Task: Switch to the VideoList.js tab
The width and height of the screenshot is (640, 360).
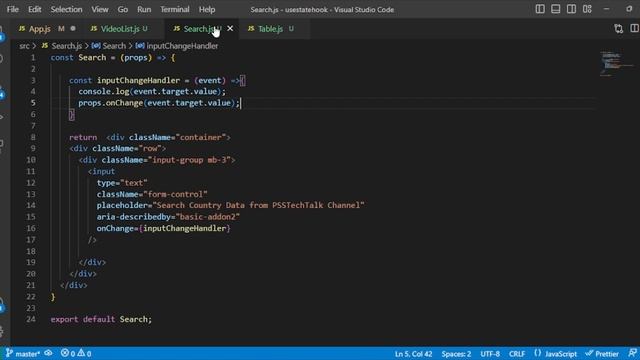Action: pos(120,29)
